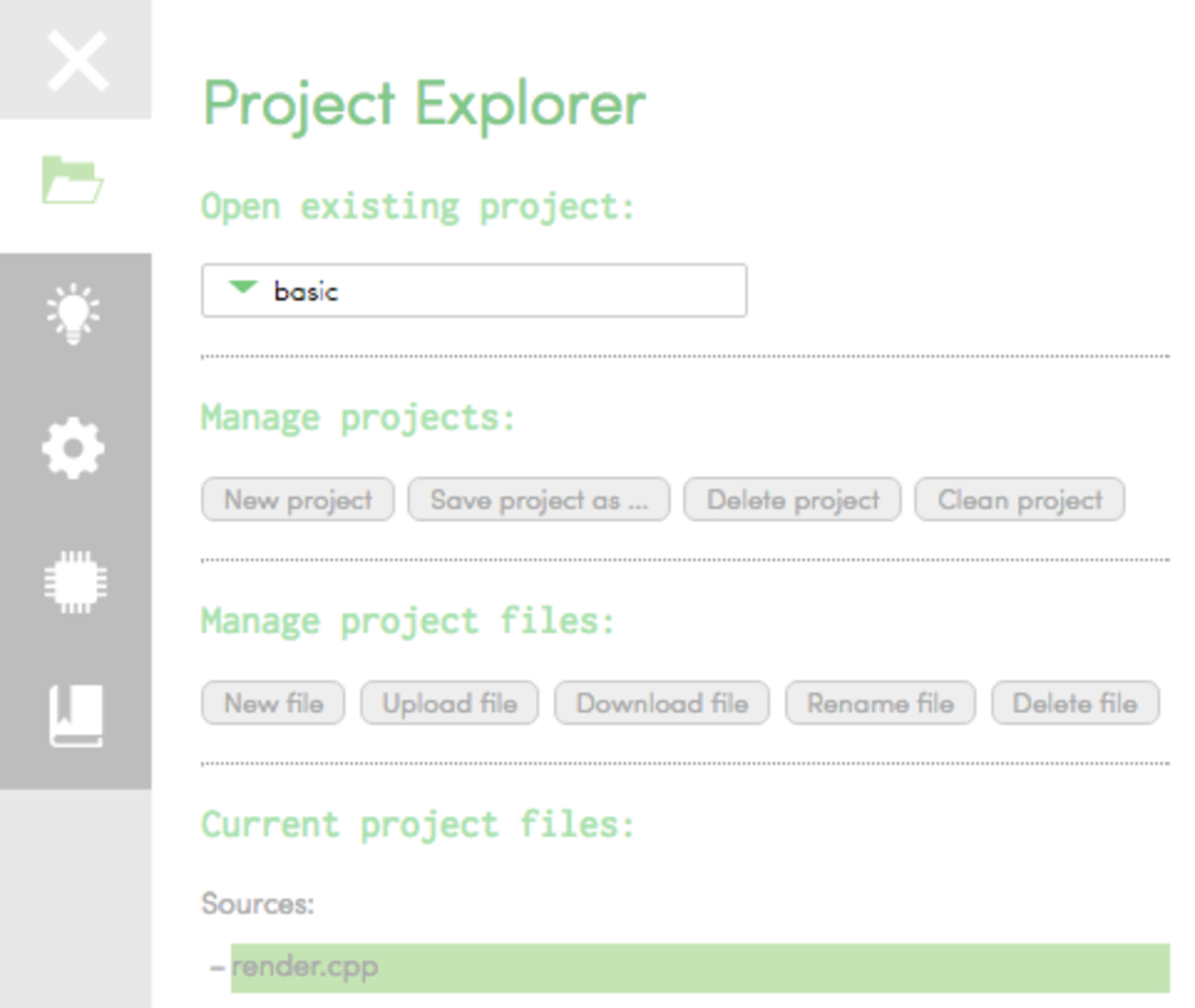
Task: Expand the existing project dropdown arrow
Action: pos(243,289)
